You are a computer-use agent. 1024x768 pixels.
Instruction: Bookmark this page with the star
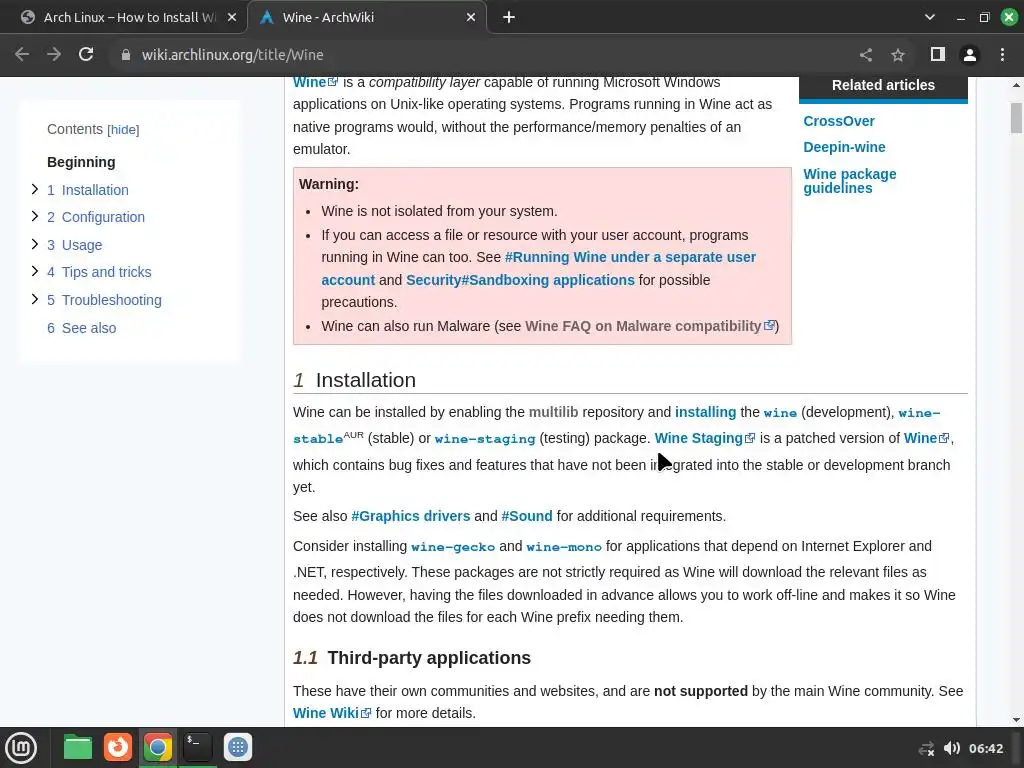898,56
